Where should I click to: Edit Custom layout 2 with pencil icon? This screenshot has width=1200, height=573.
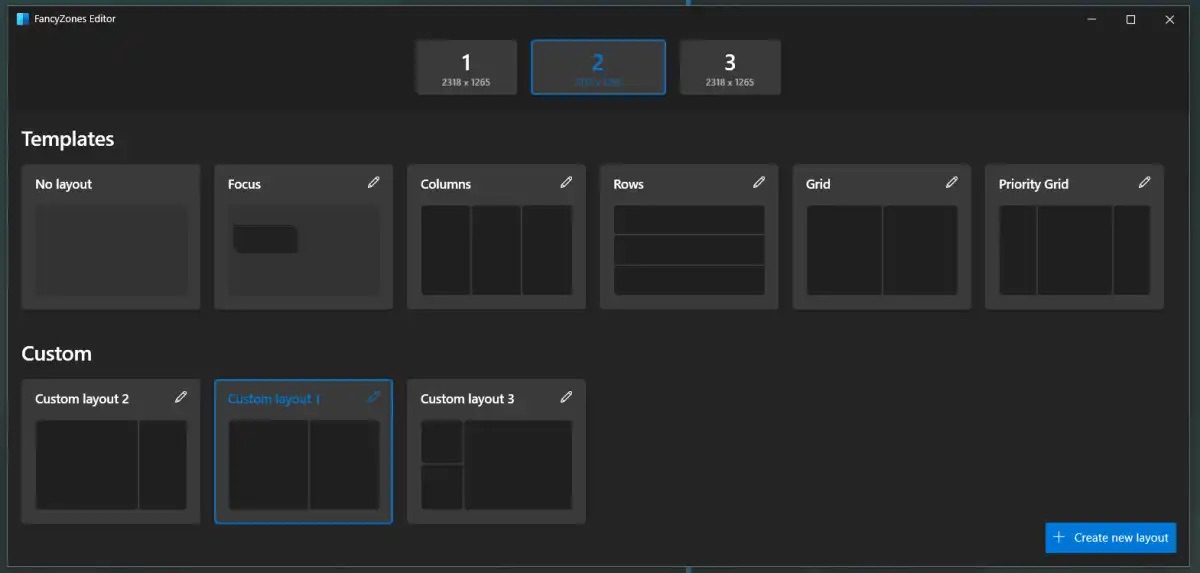[181, 397]
